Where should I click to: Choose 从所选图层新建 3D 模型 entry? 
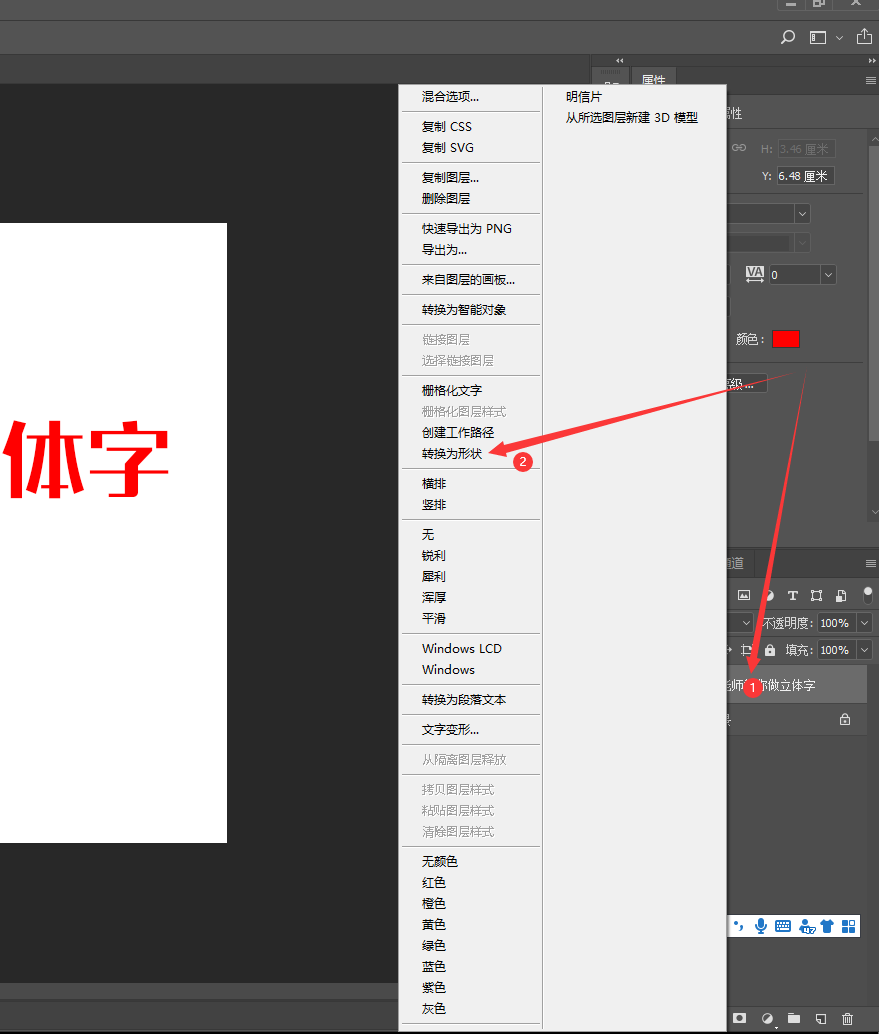(632, 118)
